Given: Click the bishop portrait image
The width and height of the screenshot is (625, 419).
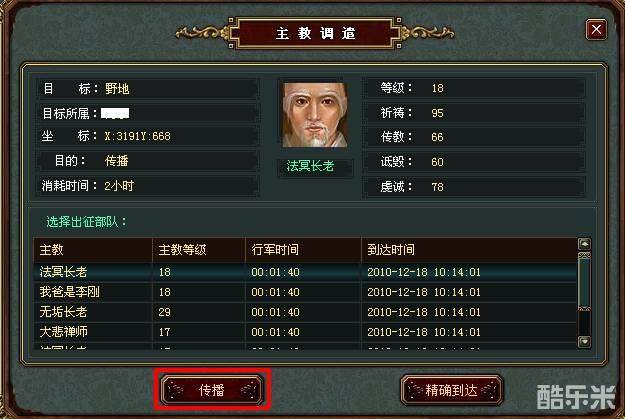Looking at the screenshot, I should tap(315, 115).
